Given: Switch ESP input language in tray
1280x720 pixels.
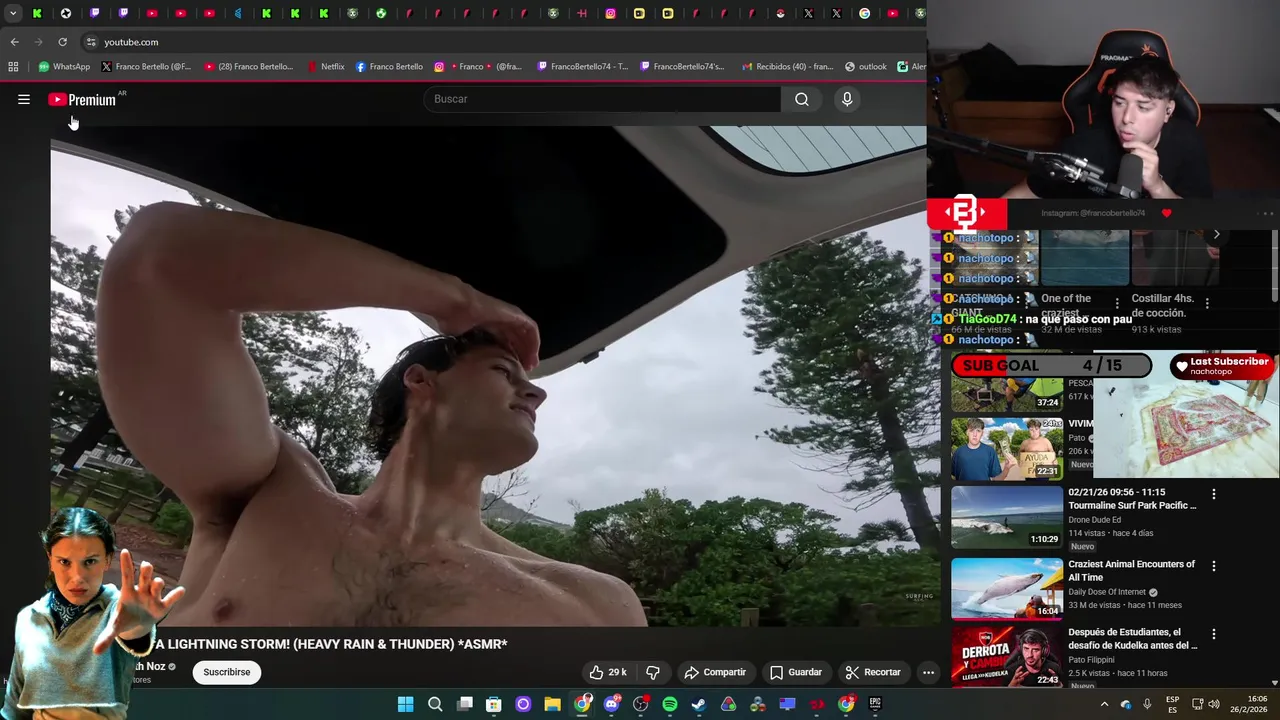Looking at the screenshot, I should pyautogui.click(x=1172, y=704).
